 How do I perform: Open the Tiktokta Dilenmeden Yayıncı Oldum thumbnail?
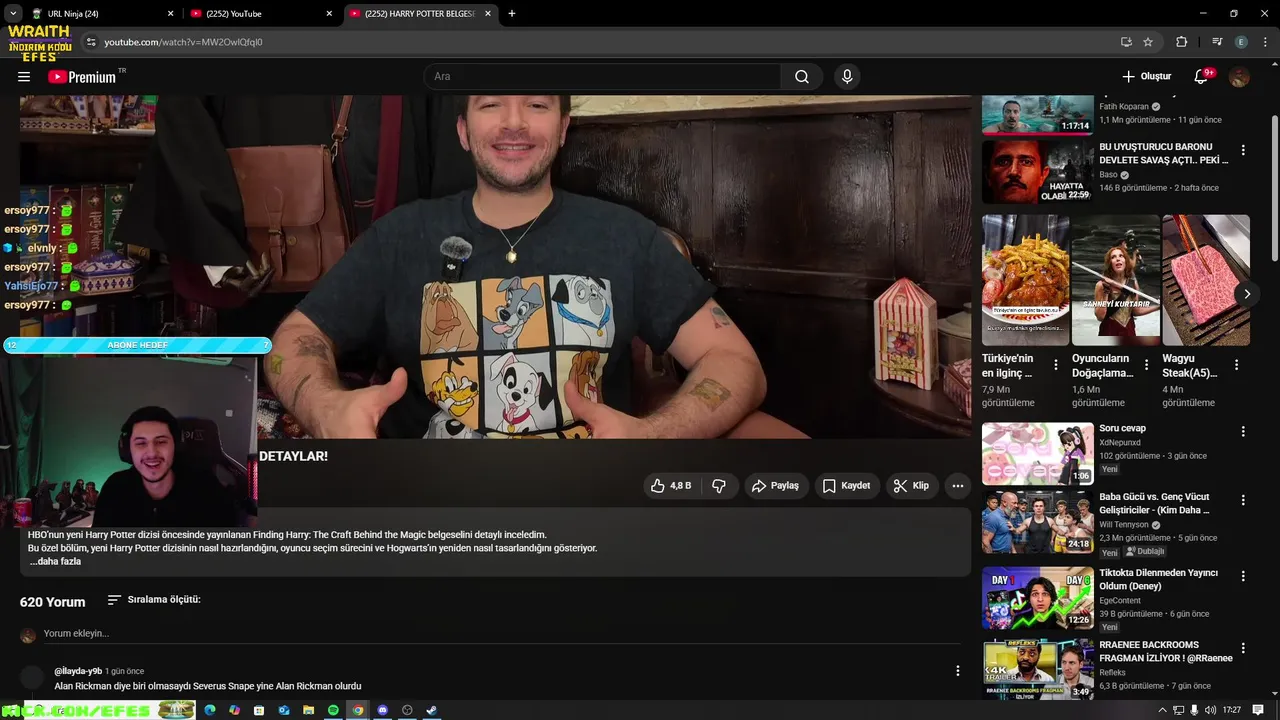[1037, 598]
